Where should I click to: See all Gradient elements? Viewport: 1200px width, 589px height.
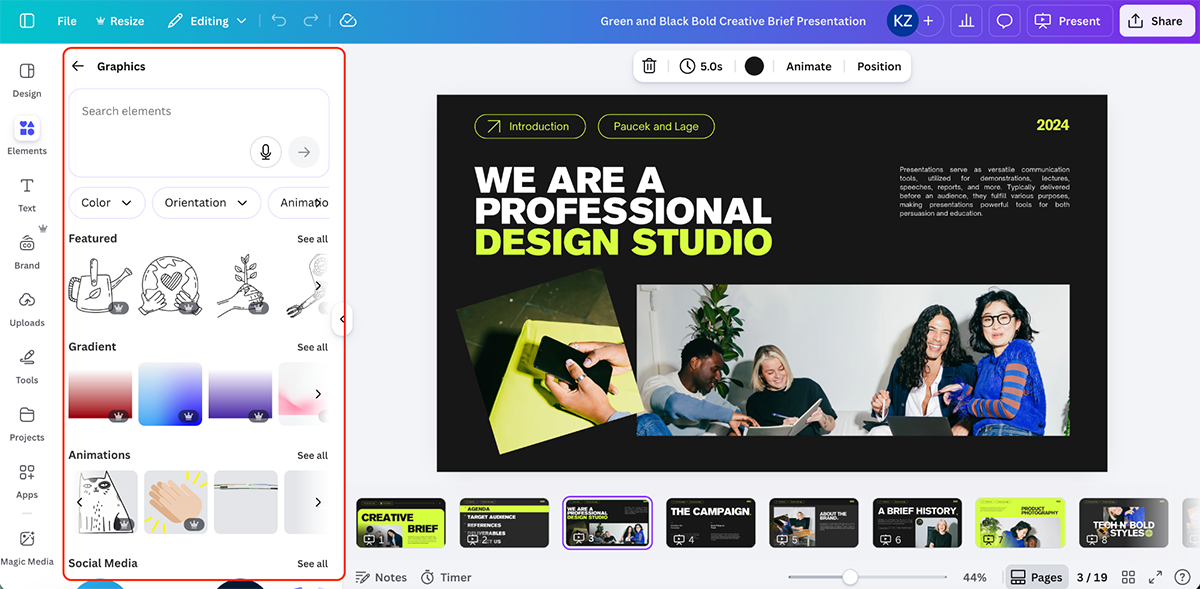[x=312, y=346]
